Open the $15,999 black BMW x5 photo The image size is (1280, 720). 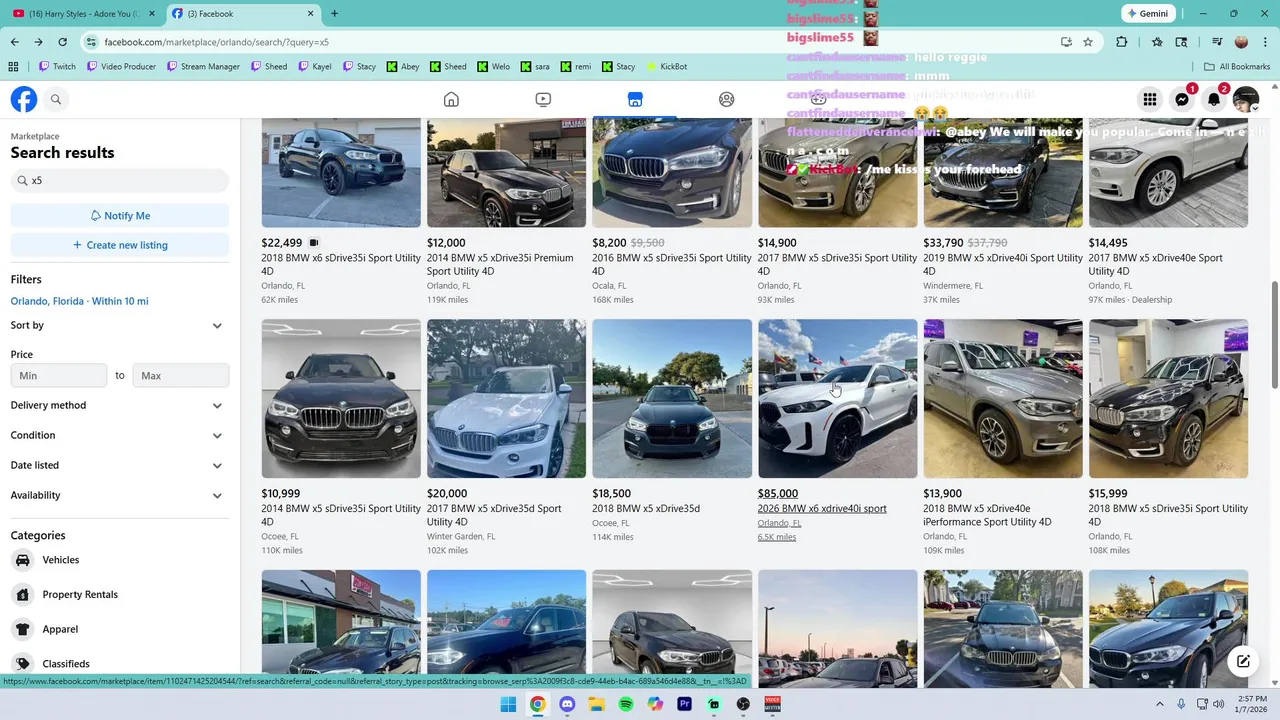(x=1168, y=399)
